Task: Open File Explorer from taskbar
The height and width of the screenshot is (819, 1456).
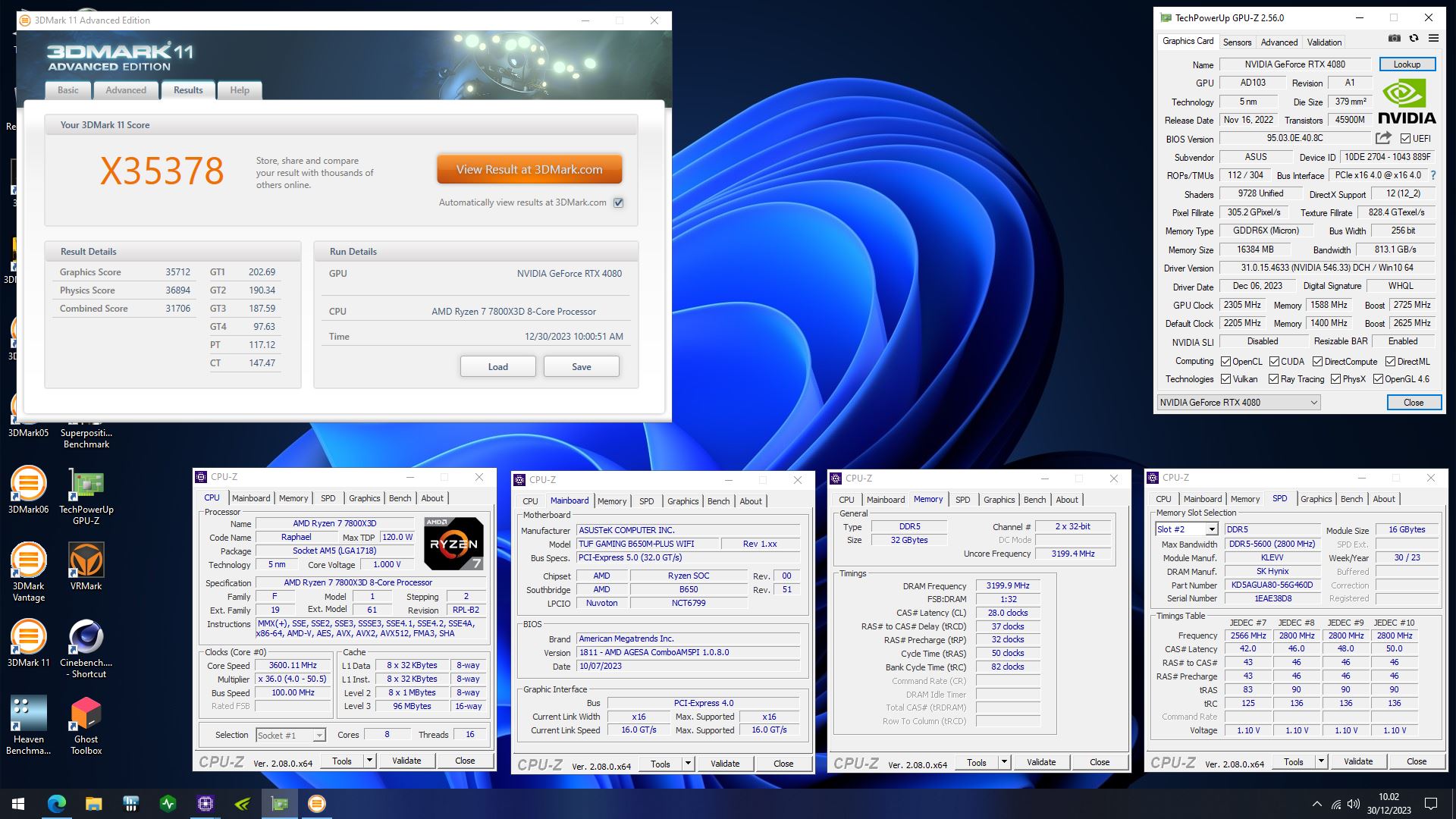Action: tap(93, 804)
